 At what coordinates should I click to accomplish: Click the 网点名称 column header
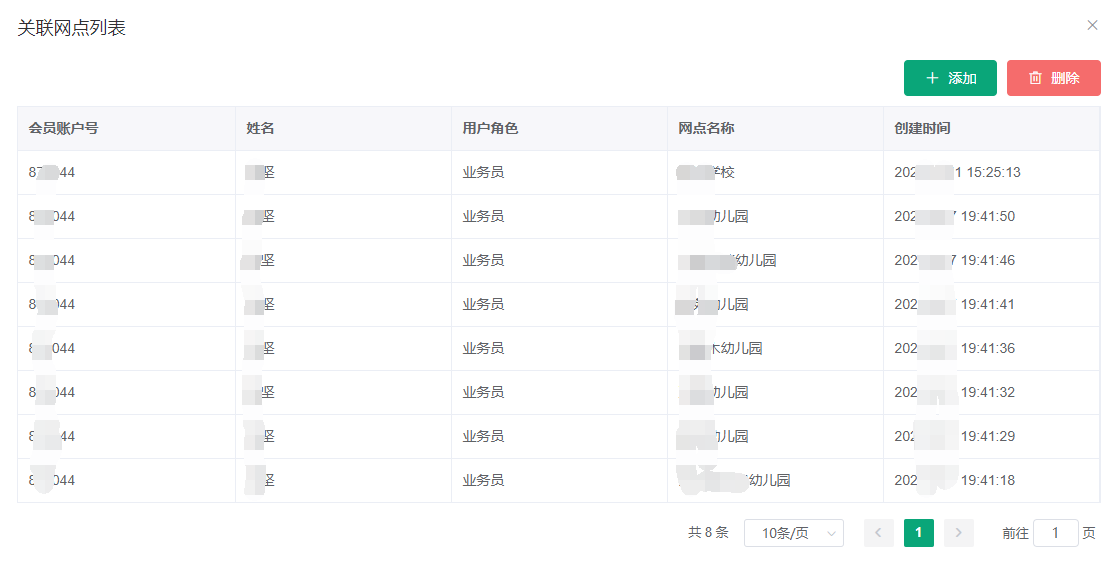(x=706, y=128)
